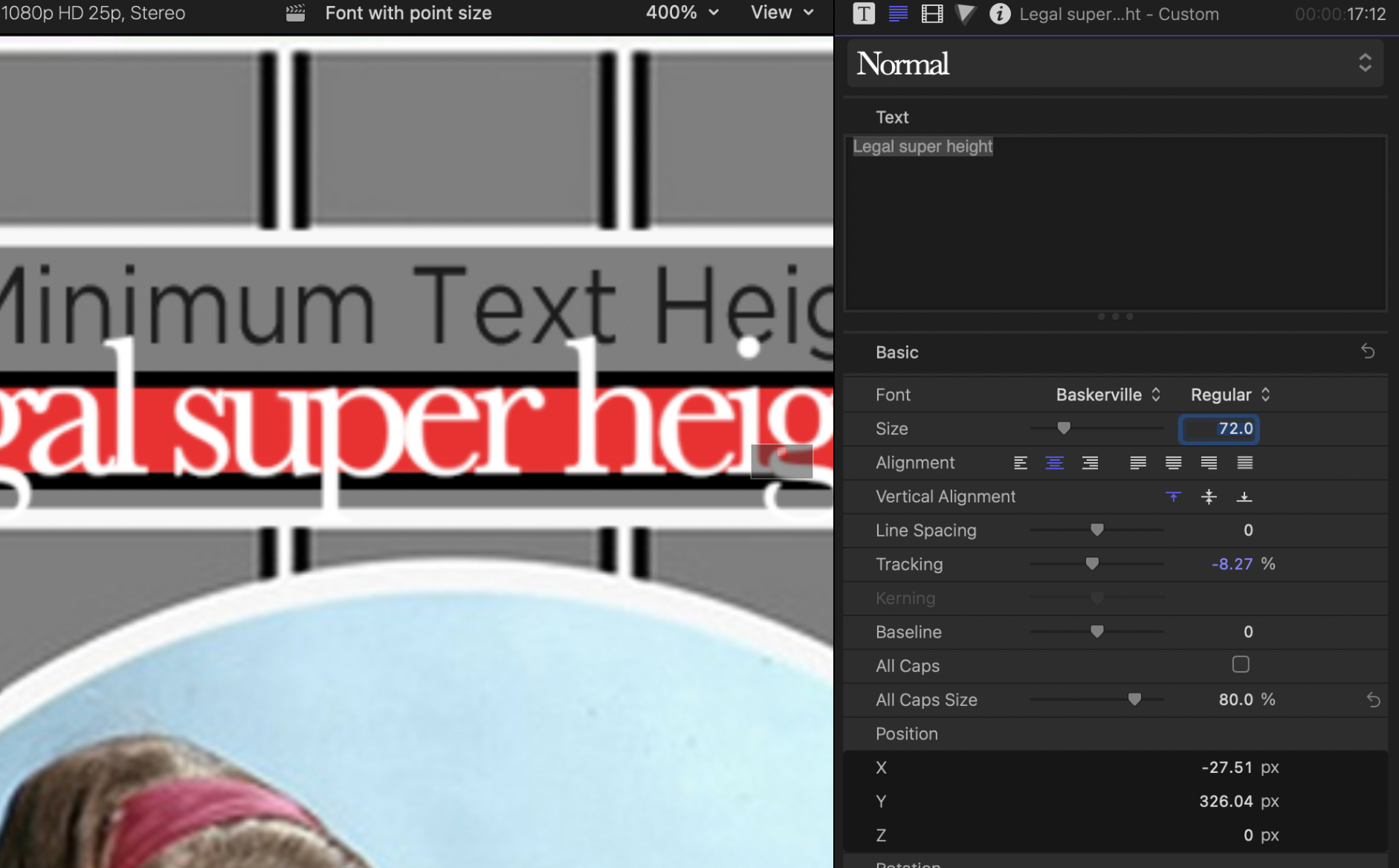This screenshot has width=1399, height=868.
Task: Adjust the Baseline slider
Action: 1096,632
